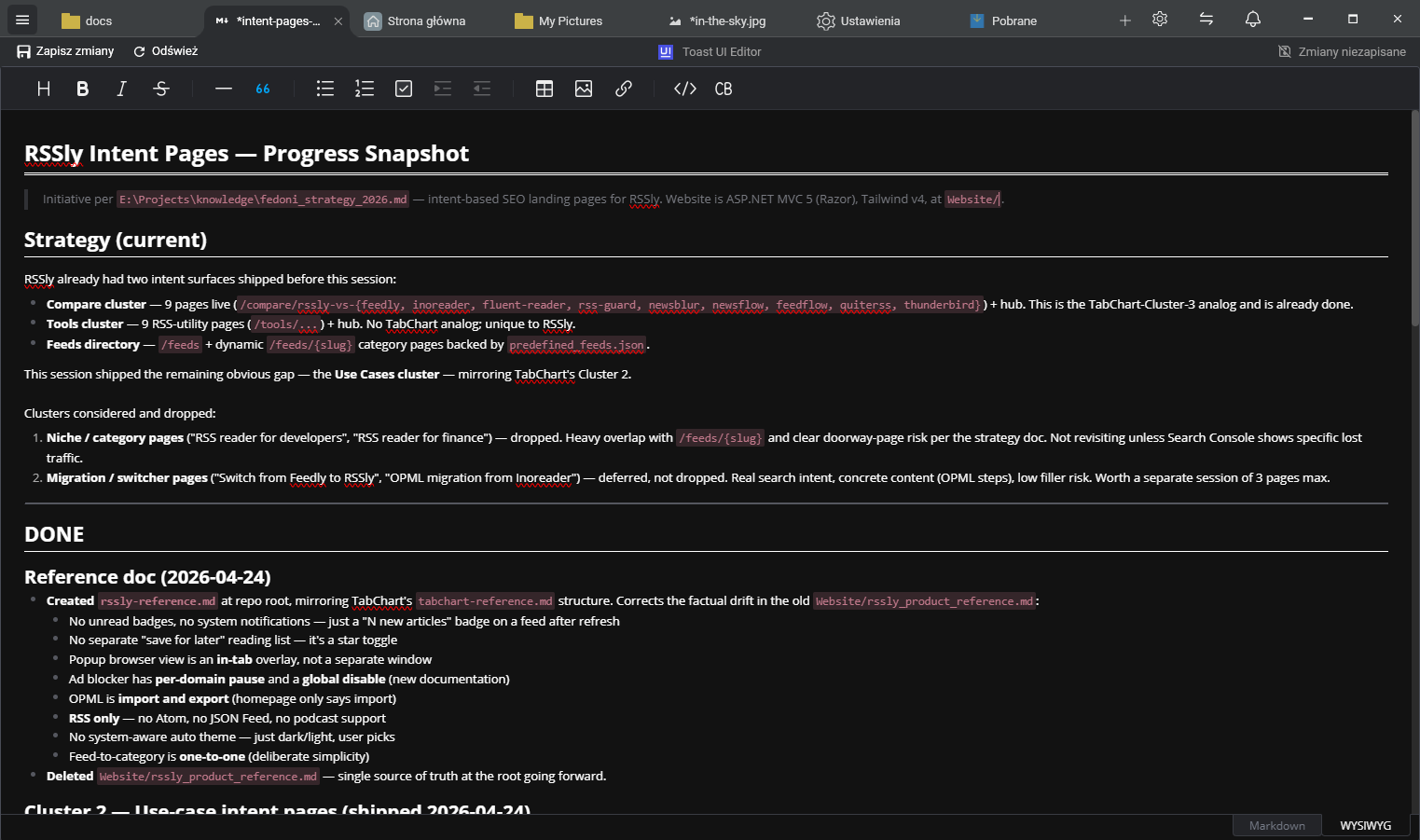Image resolution: width=1420 pixels, height=840 pixels.
Task: Click the /feeds inline code in Feeds directory
Action: tap(180, 345)
